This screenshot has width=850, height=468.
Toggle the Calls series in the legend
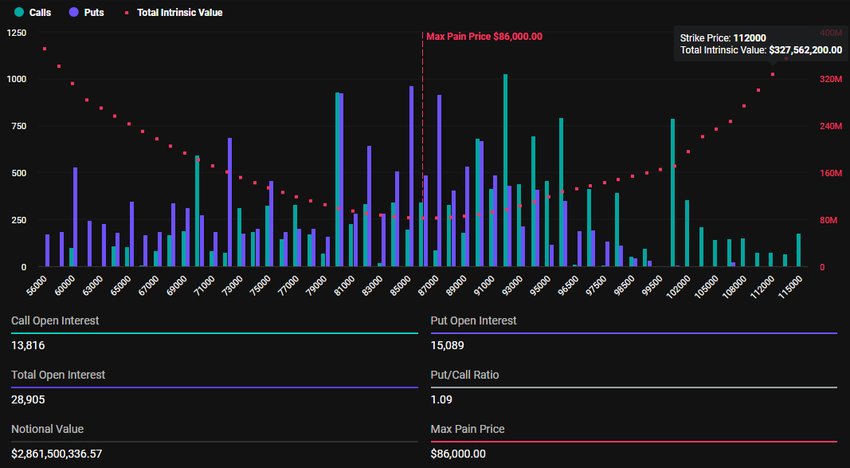[x=36, y=13]
